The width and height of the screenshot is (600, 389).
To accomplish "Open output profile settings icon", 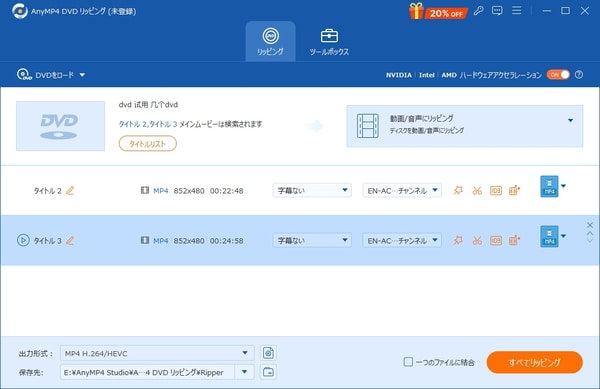I will click(268, 353).
